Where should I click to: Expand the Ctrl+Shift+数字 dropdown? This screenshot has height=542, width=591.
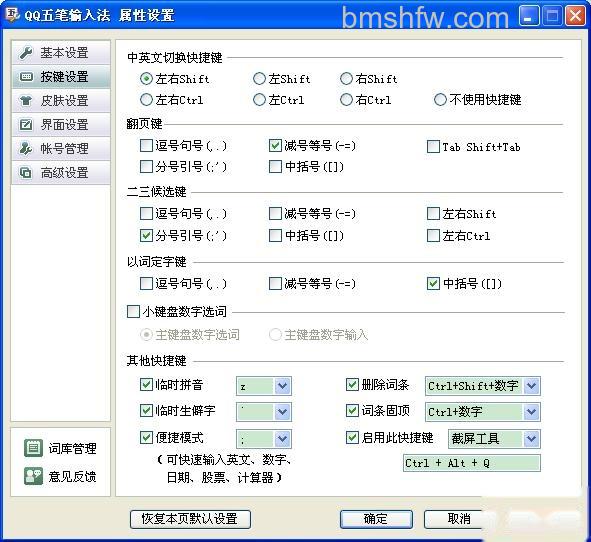pos(531,386)
